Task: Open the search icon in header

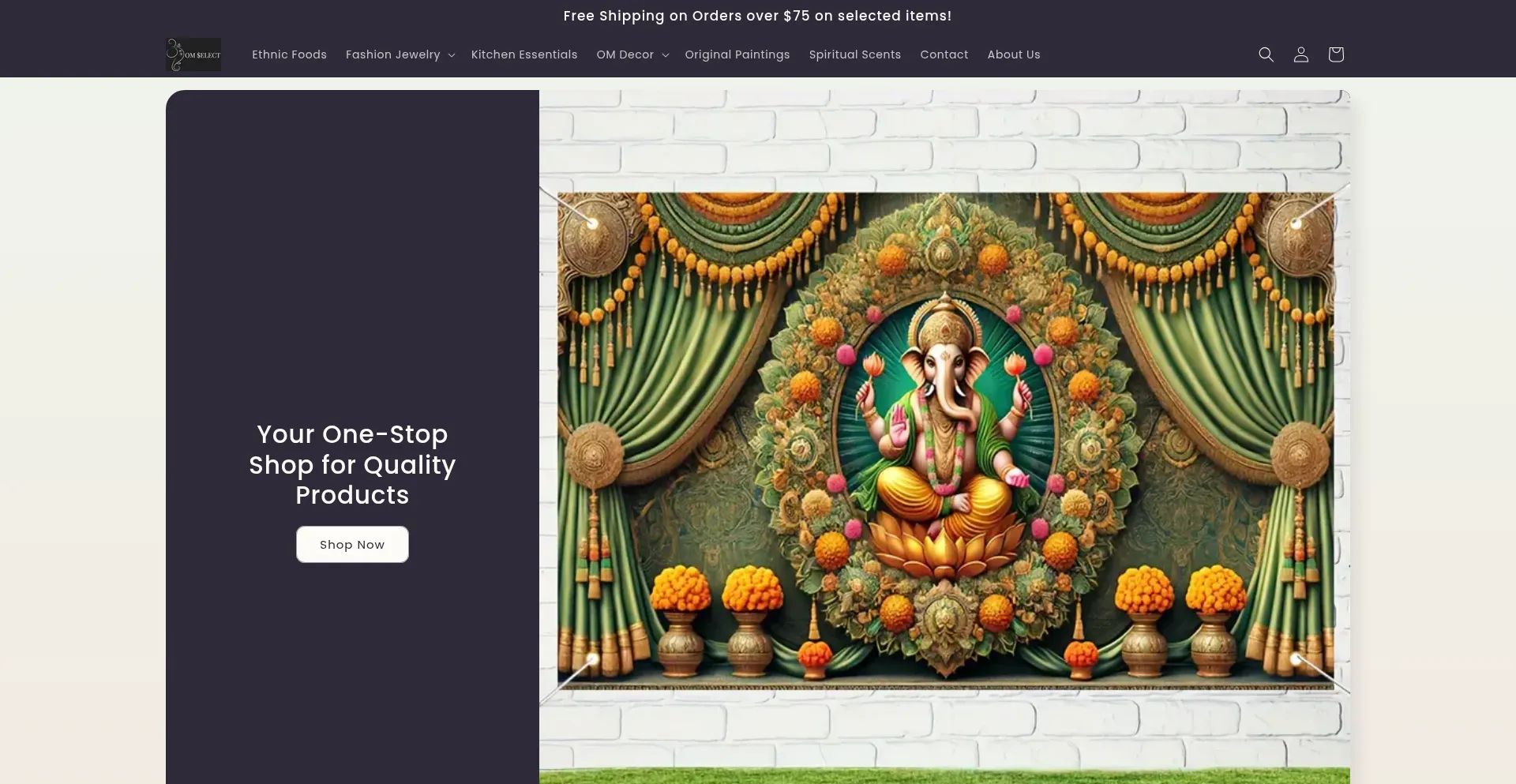Action: pyautogui.click(x=1266, y=54)
